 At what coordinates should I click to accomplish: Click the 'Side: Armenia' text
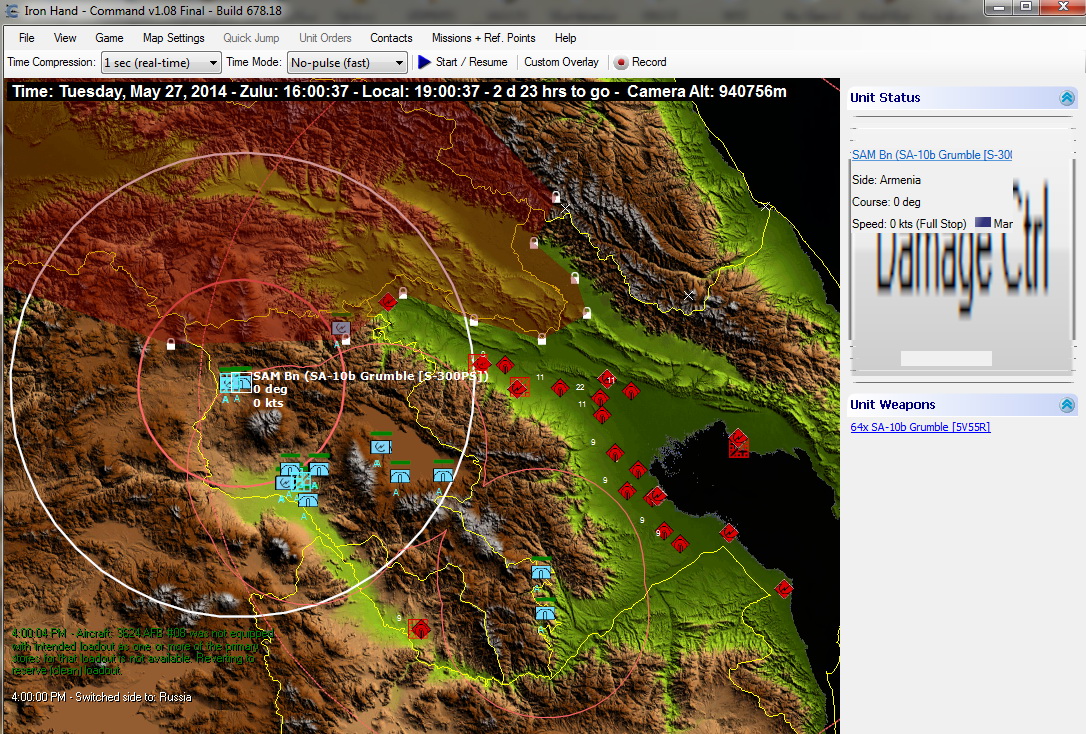887,180
